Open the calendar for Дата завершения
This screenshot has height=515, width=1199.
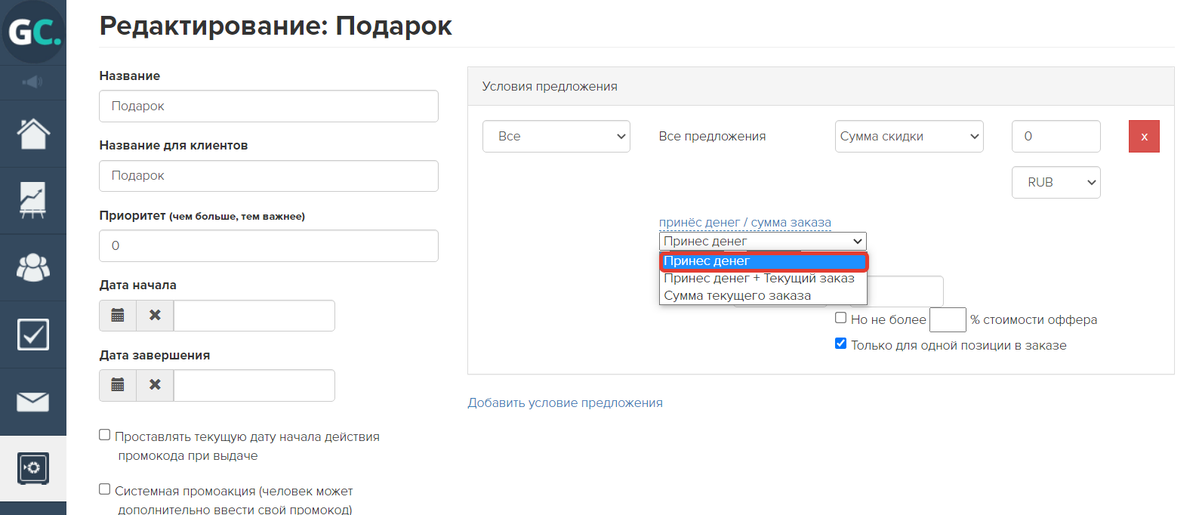pyautogui.click(x=118, y=385)
